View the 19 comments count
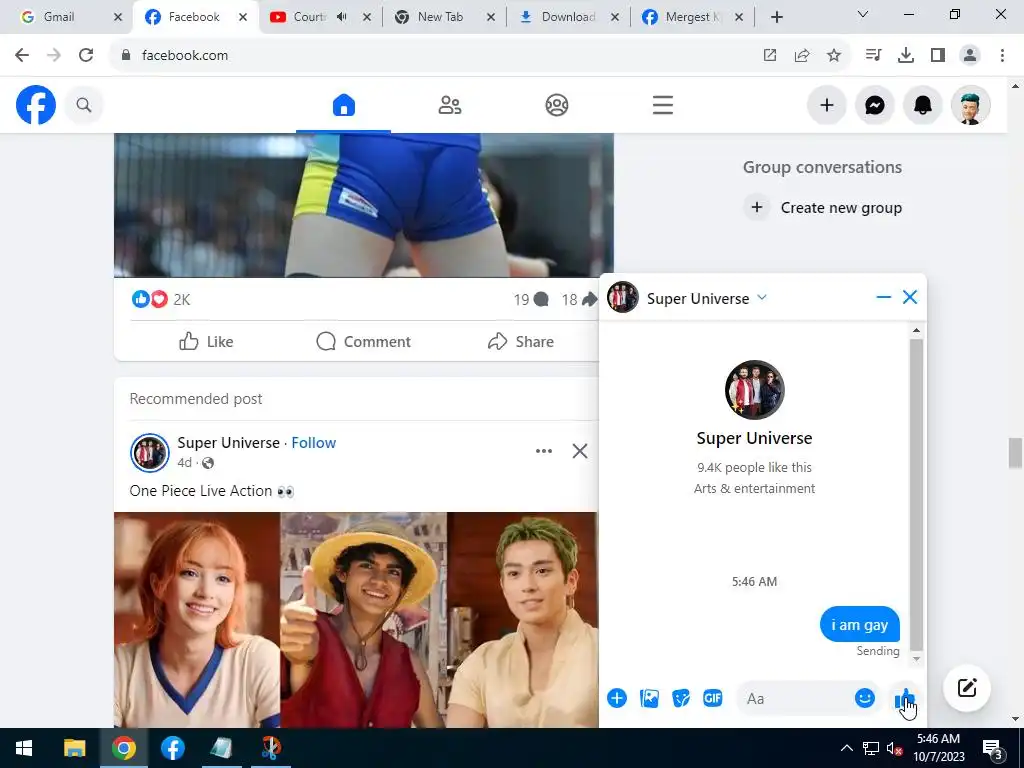The width and height of the screenshot is (1024, 768). [530, 300]
